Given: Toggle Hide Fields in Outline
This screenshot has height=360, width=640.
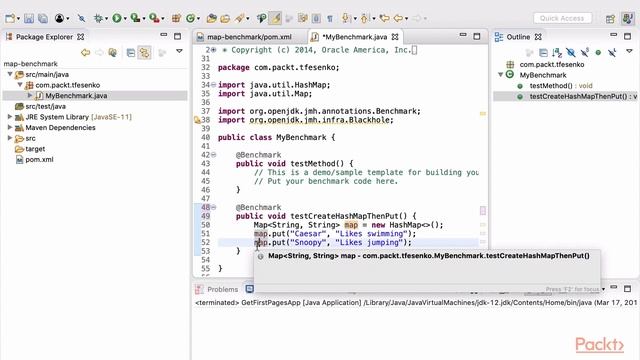Looking at the screenshot, I should click(571, 53).
